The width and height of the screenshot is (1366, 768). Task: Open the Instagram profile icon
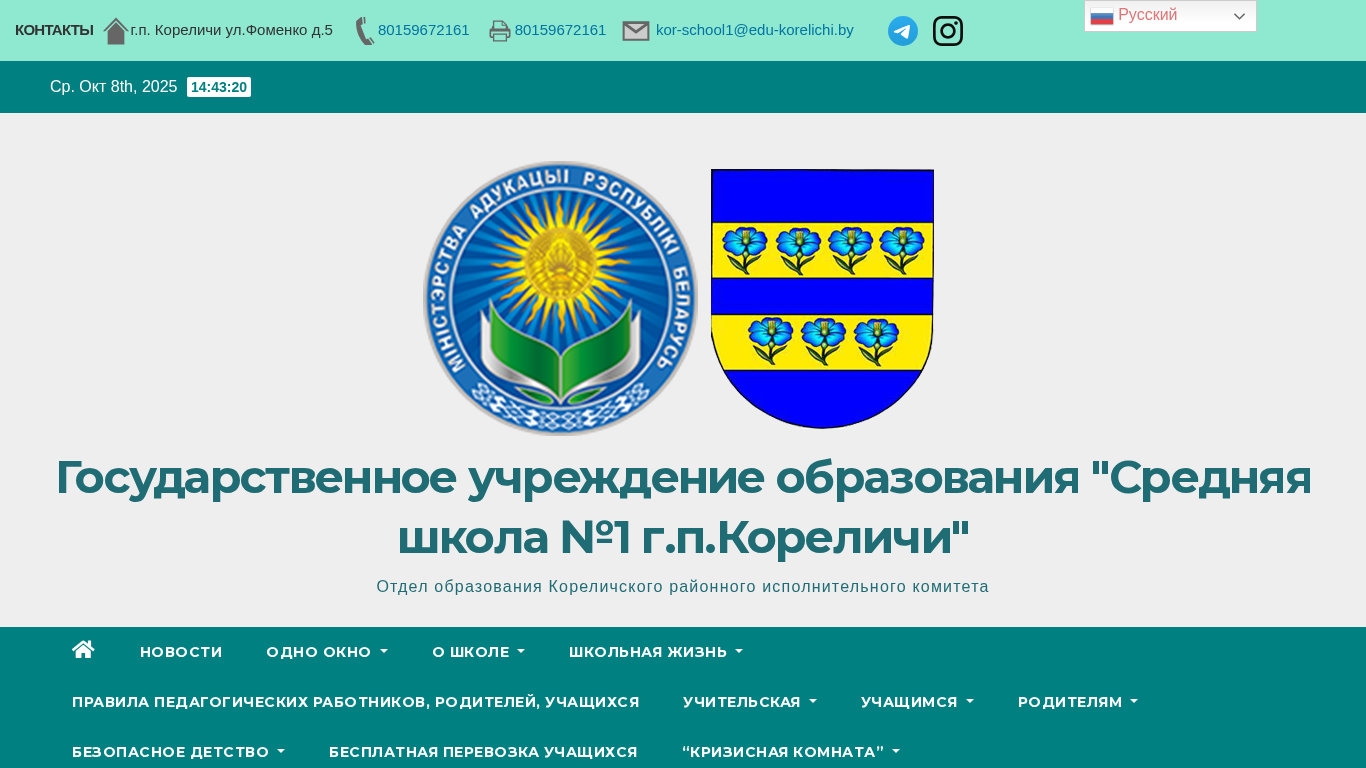948,31
